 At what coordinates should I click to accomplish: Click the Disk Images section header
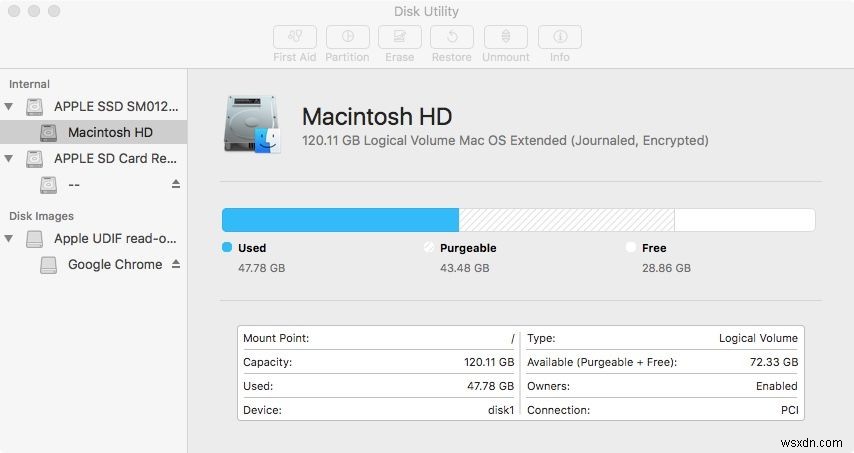click(41, 216)
